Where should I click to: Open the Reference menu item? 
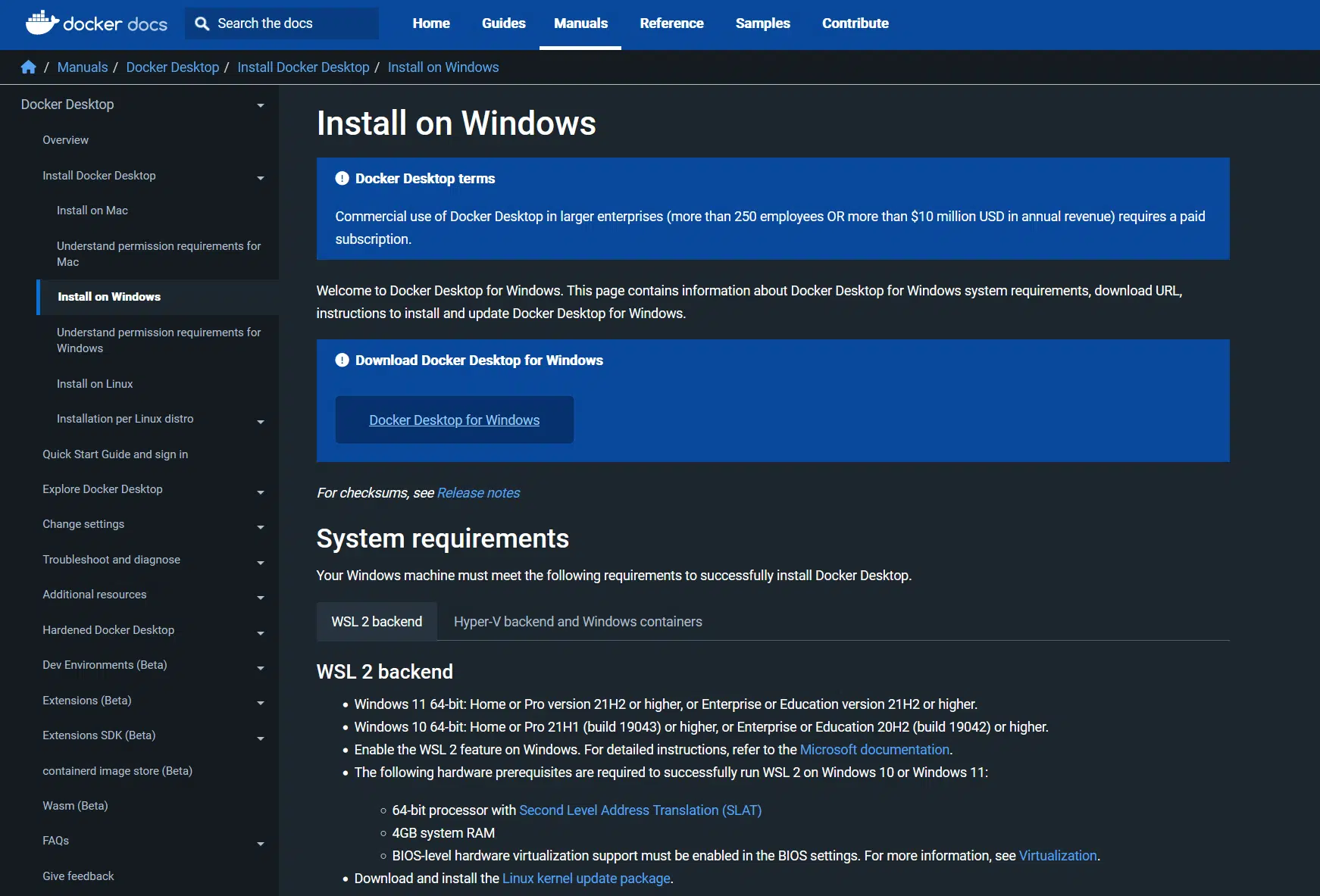click(671, 23)
